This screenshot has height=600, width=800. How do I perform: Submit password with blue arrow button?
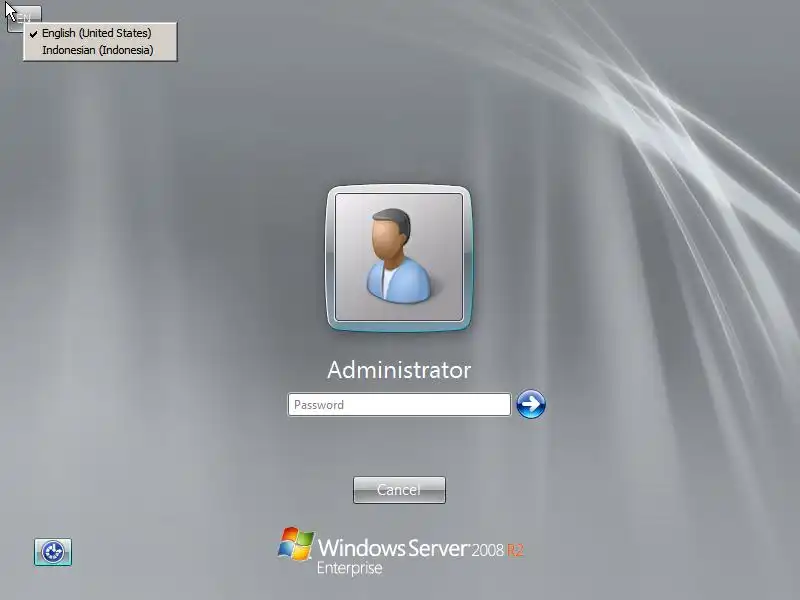pyautogui.click(x=531, y=404)
